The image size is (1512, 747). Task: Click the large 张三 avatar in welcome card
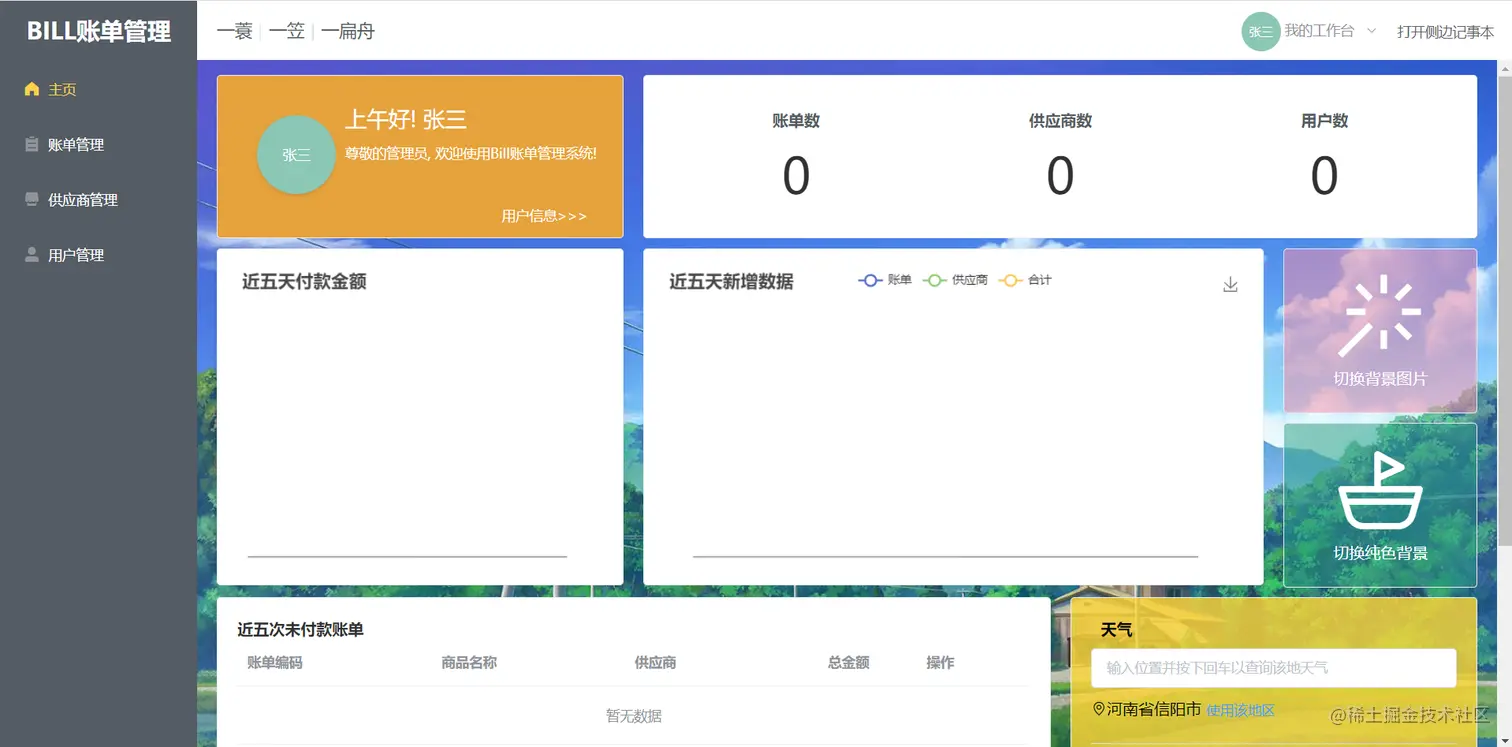[x=296, y=155]
